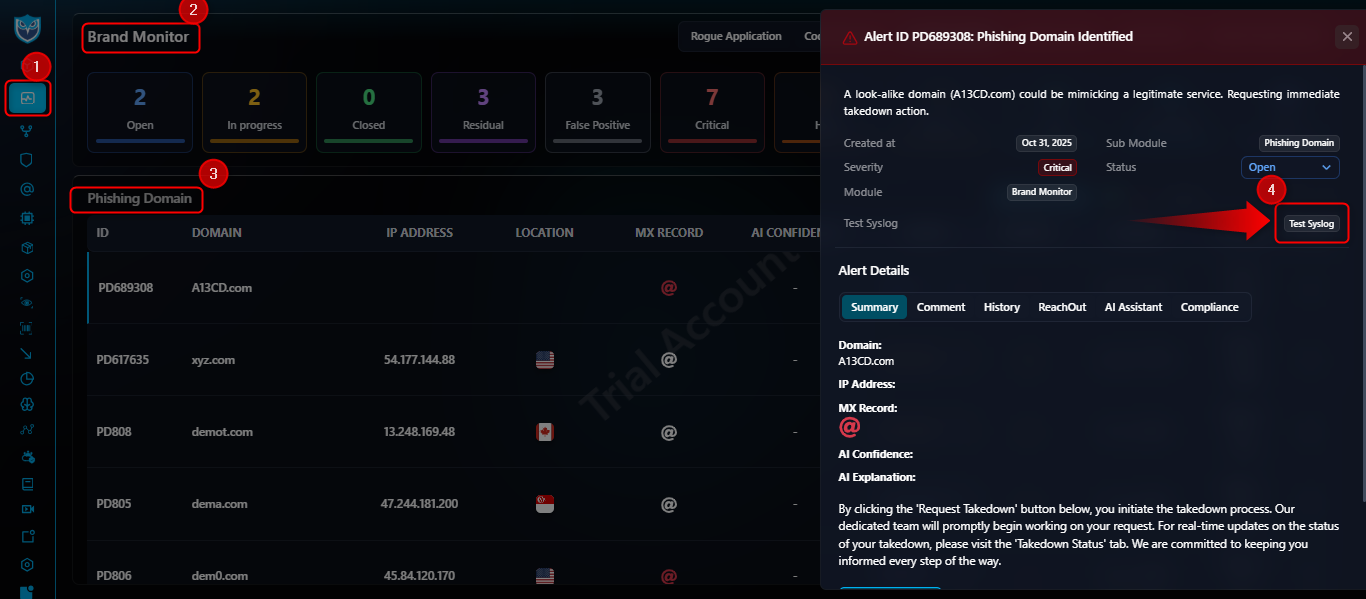The image size is (1366, 599).
Task: Click the barcode scan sidebar icon
Action: (27, 327)
